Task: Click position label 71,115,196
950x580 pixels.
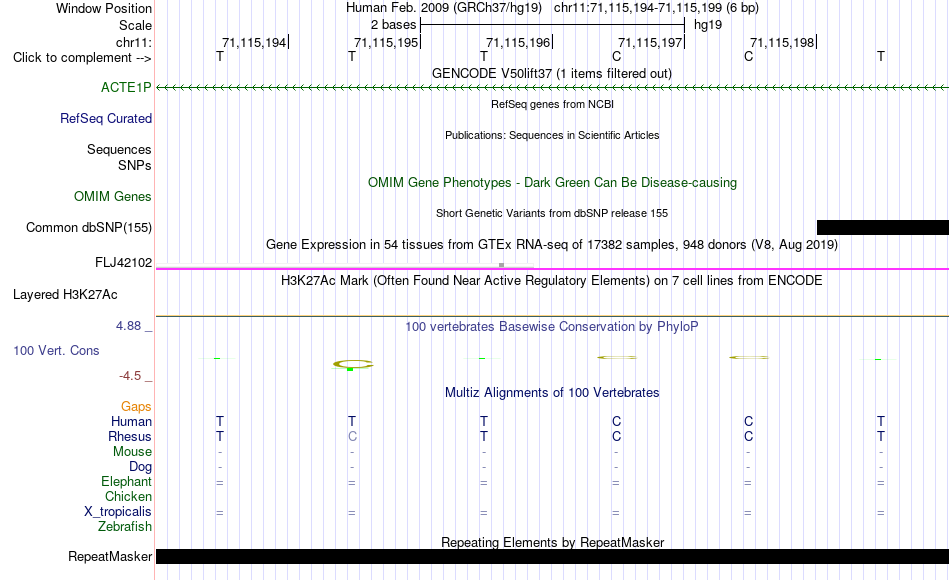Action: [518, 42]
